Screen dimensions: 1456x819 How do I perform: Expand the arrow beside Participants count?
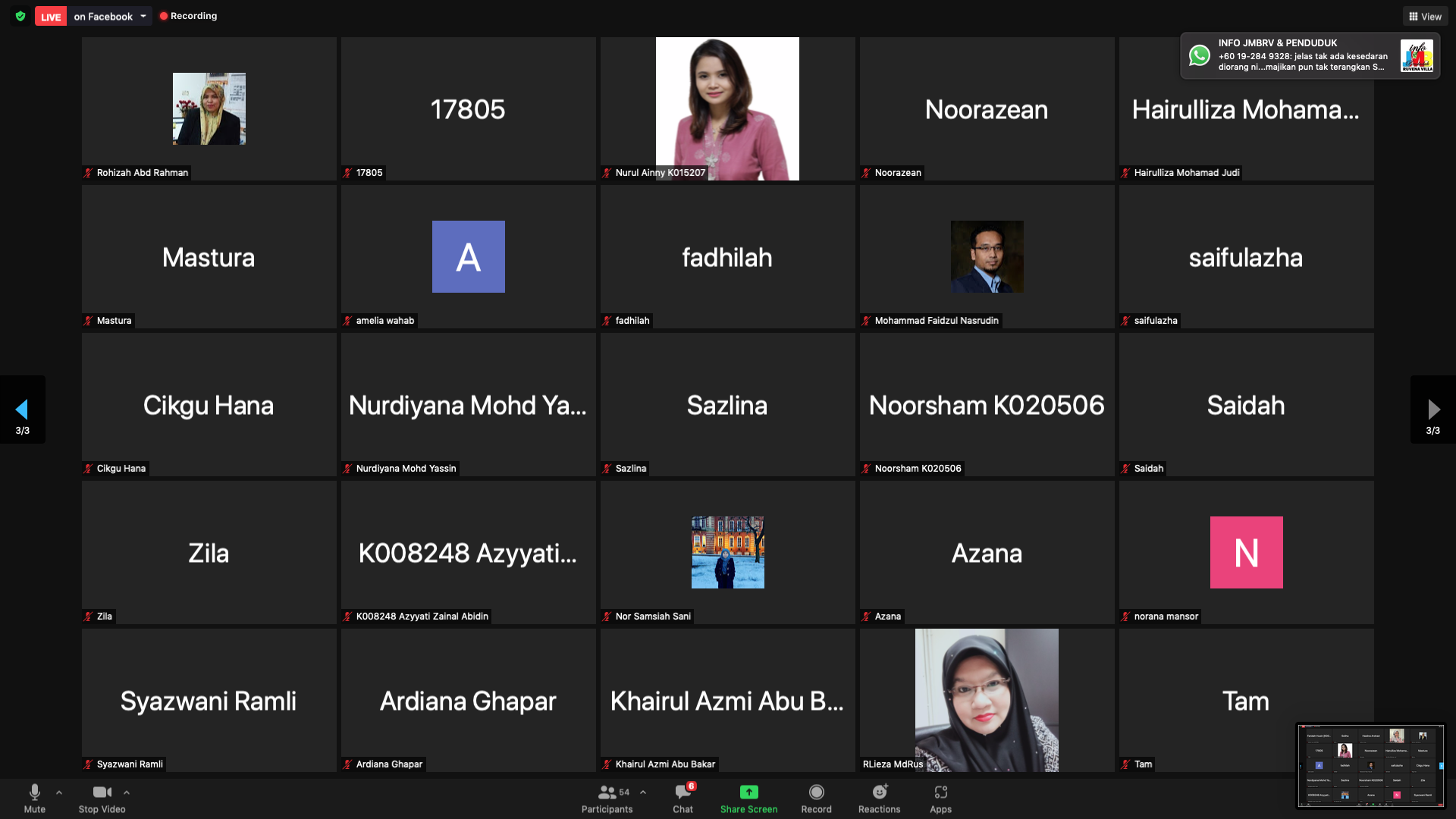pos(643,792)
